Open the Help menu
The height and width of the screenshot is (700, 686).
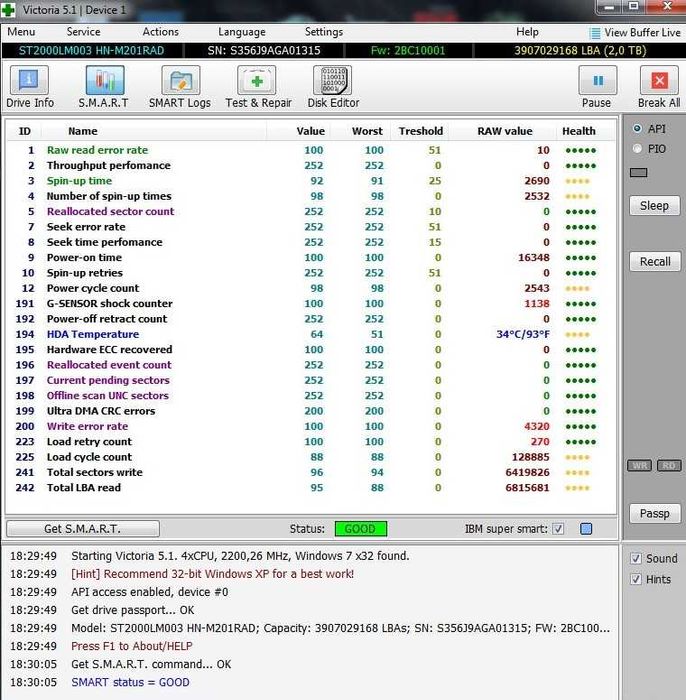coord(527,32)
